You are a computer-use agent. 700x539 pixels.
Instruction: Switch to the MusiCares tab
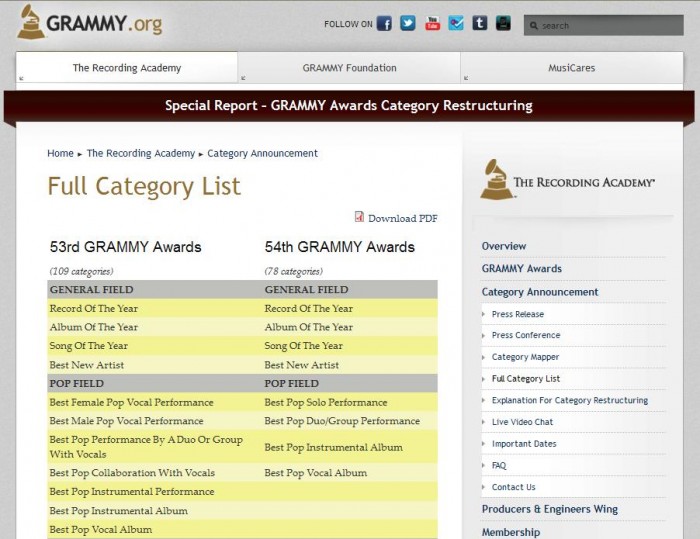571,68
